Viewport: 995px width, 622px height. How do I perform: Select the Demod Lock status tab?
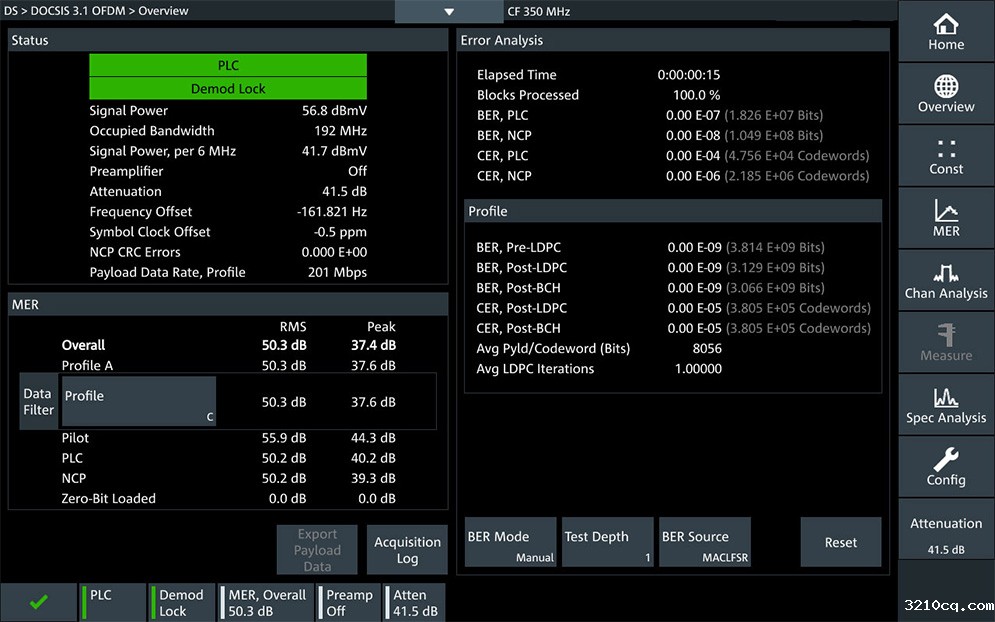[x=182, y=602]
